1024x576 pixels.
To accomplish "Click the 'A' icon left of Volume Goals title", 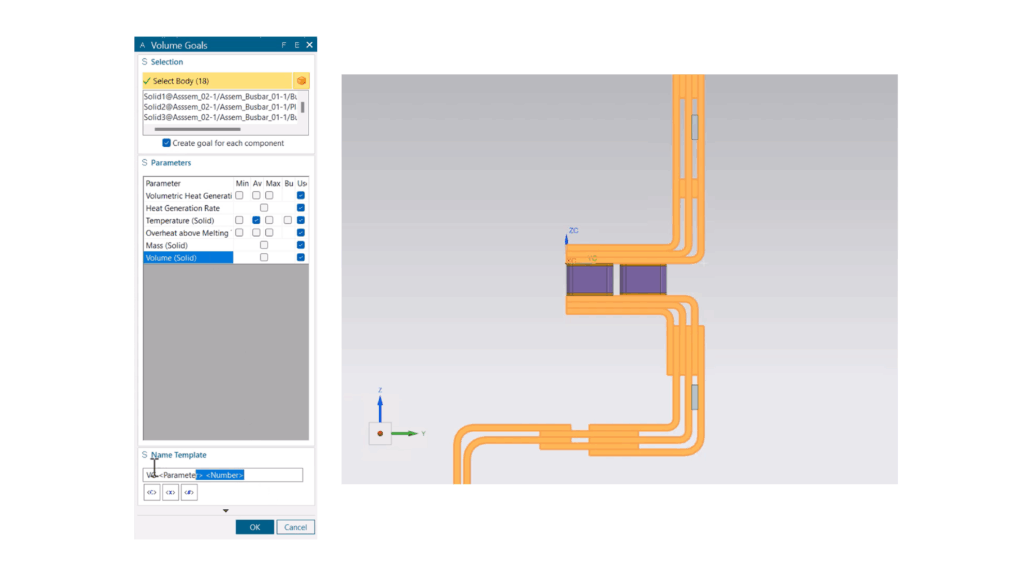I will click(142, 45).
